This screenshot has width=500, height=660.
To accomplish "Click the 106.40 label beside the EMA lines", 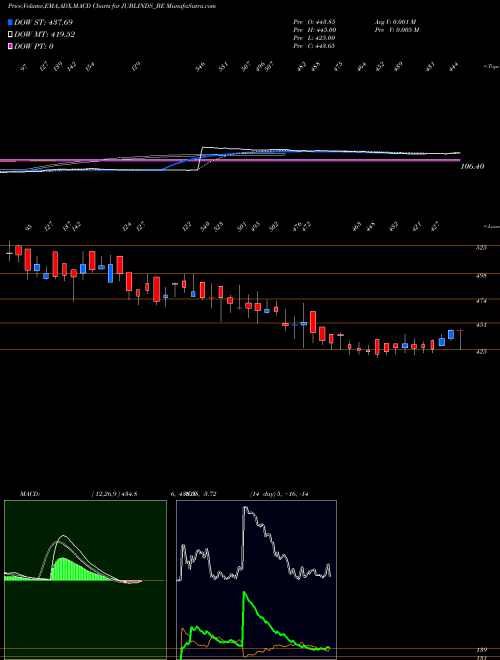I will 472,167.
